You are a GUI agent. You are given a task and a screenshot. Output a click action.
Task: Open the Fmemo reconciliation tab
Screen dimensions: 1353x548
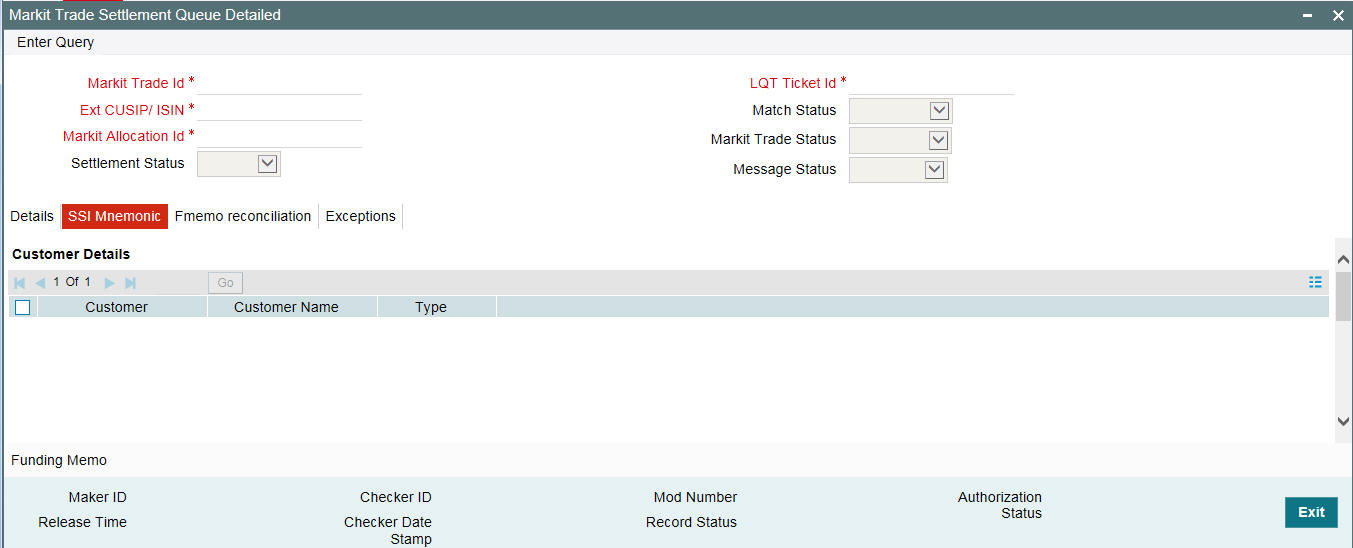[243, 216]
